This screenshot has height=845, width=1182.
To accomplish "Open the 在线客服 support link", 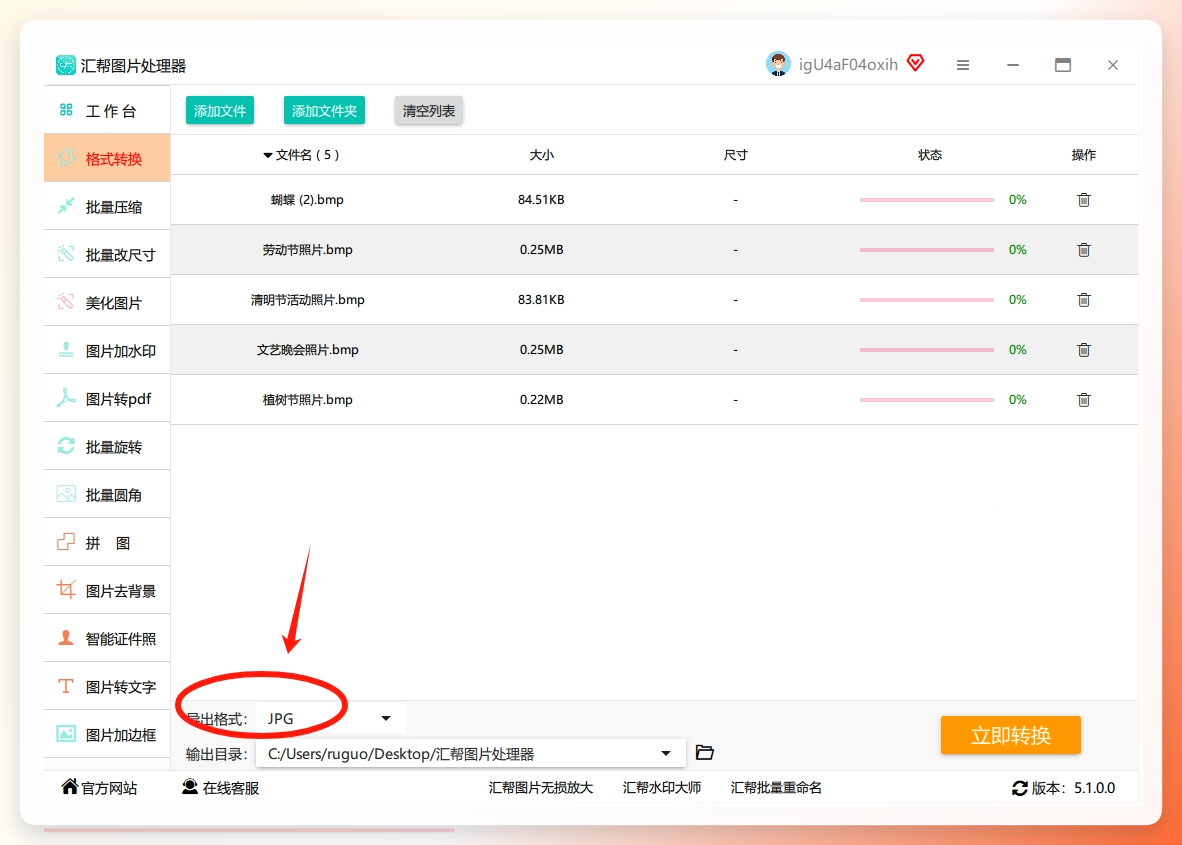I will (221, 788).
